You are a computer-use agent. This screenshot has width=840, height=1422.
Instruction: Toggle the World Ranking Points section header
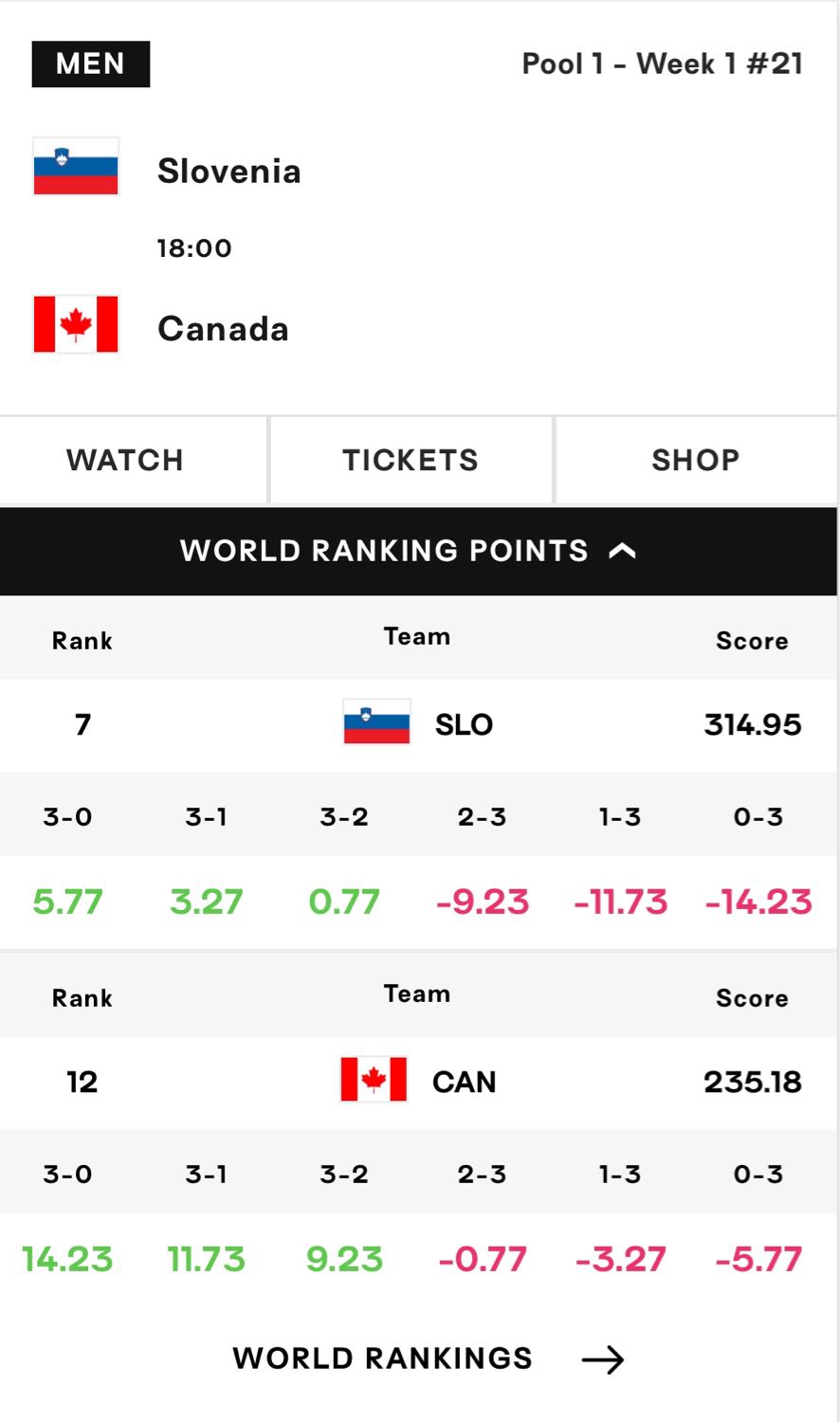[x=418, y=552]
